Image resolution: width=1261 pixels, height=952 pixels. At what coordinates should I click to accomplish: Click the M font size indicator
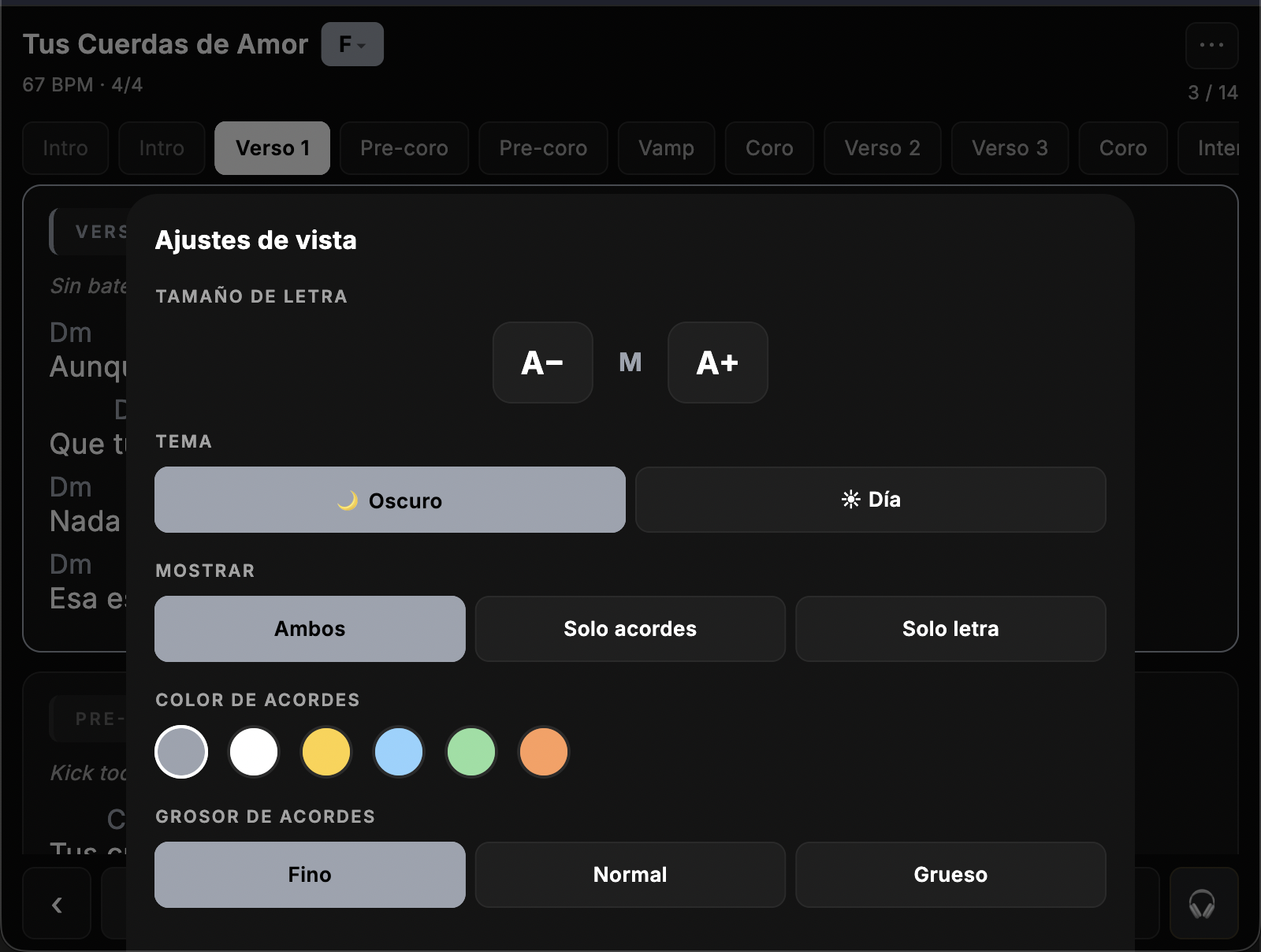click(630, 363)
